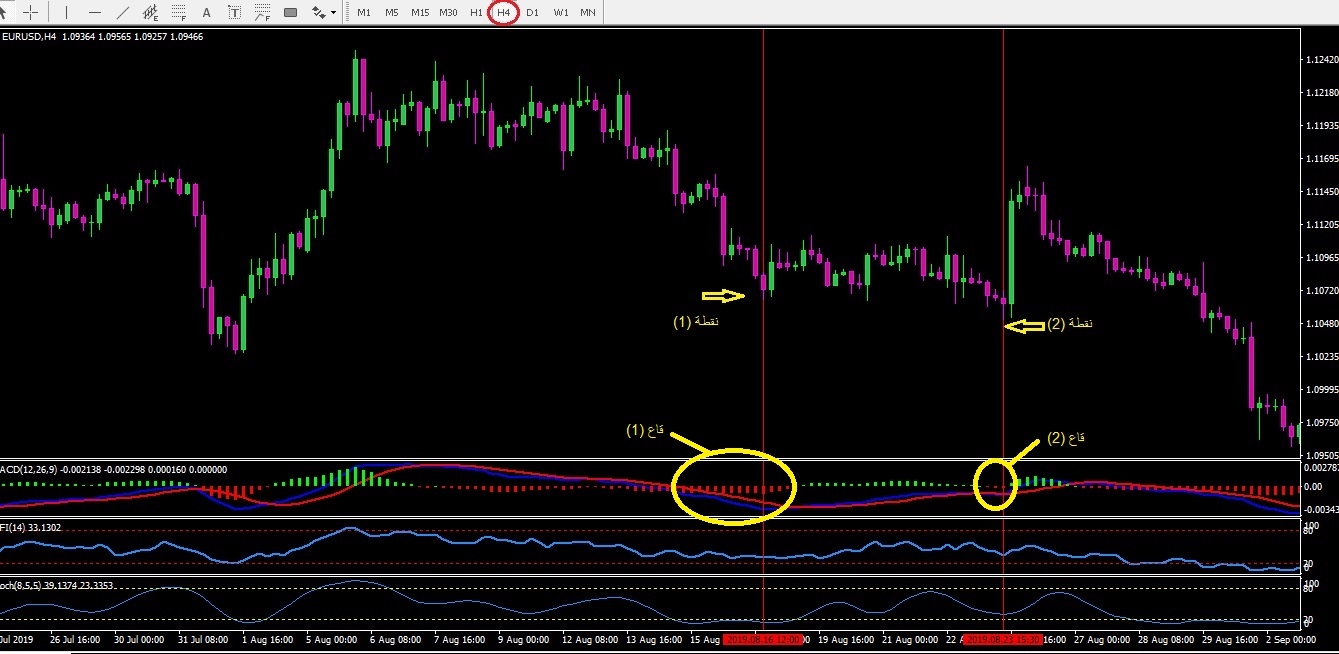
Task: Switch to D1 timeframe
Action: tap(532, 13)
